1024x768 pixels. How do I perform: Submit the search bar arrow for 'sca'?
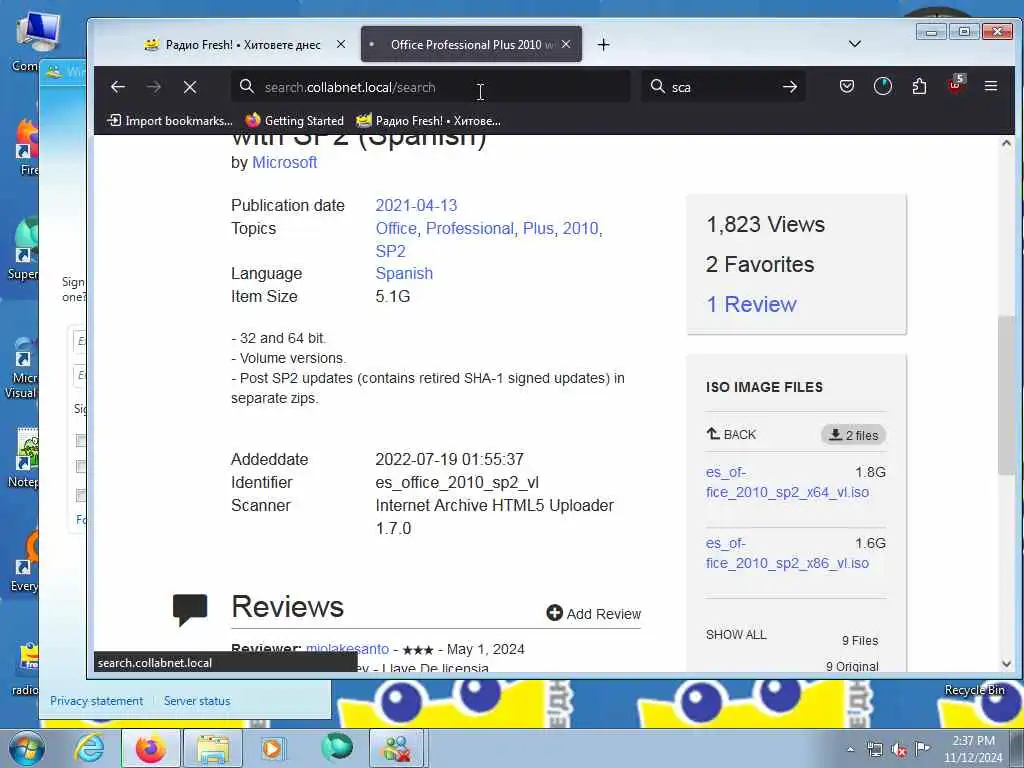[x=790, y=87]
